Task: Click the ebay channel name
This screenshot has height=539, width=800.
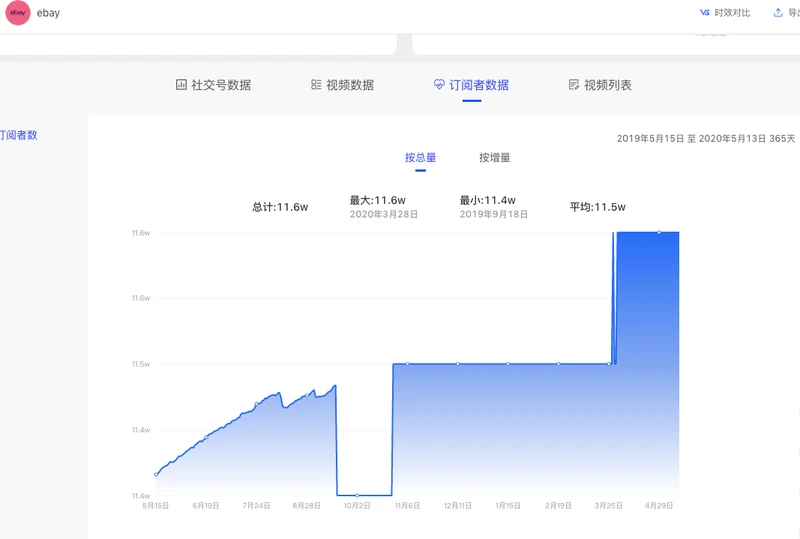Action: pos(48,13)
